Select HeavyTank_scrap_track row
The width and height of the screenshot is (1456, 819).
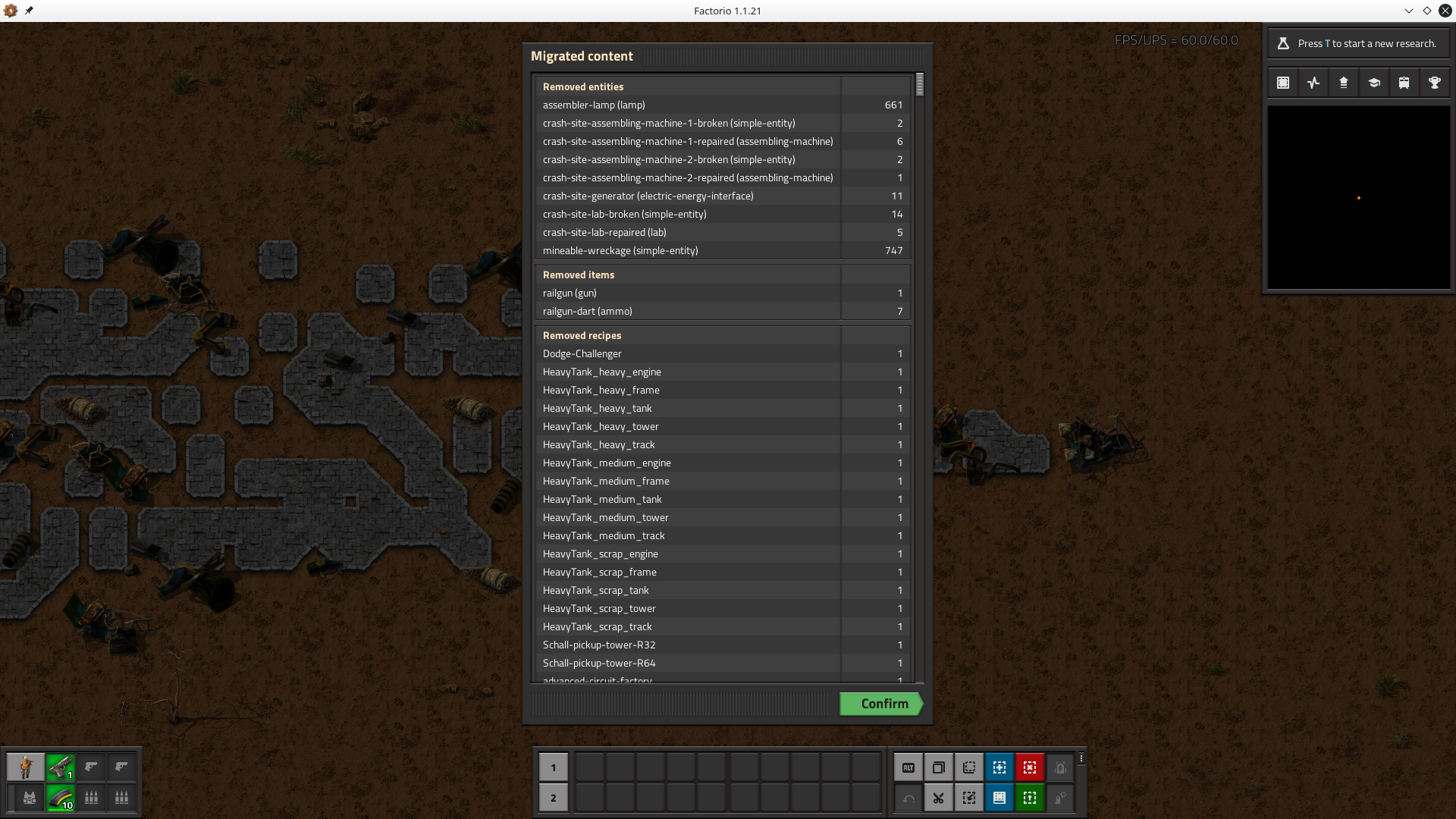723,627
